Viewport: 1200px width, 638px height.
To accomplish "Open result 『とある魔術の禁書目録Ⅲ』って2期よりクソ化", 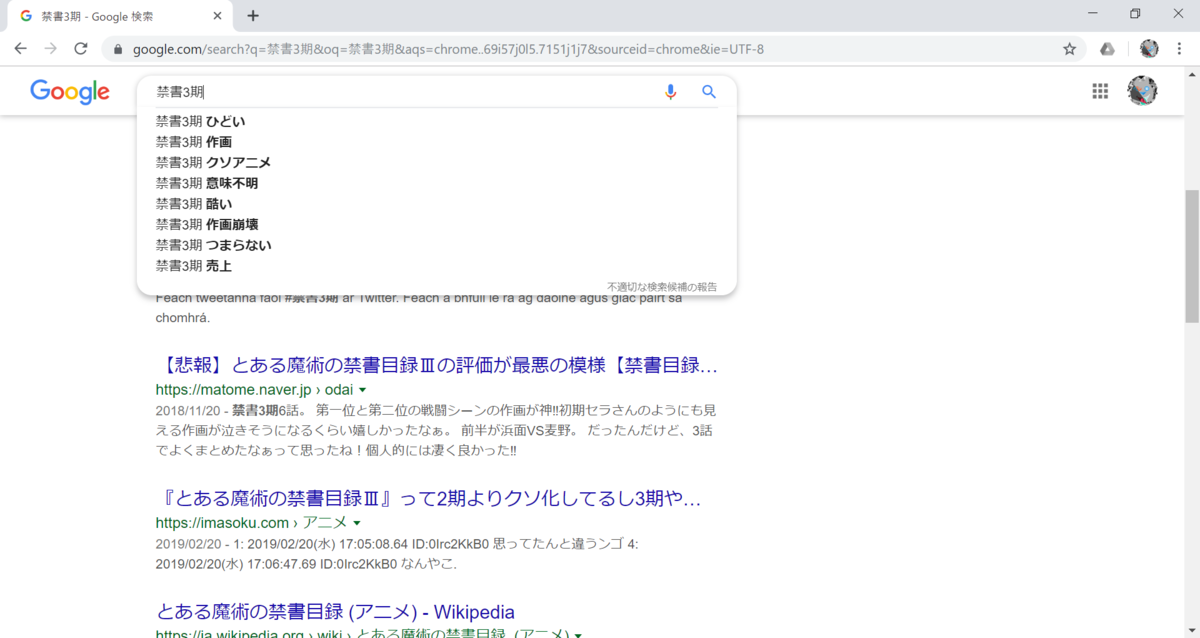I will pyautogui.click(x=428, y=498).
